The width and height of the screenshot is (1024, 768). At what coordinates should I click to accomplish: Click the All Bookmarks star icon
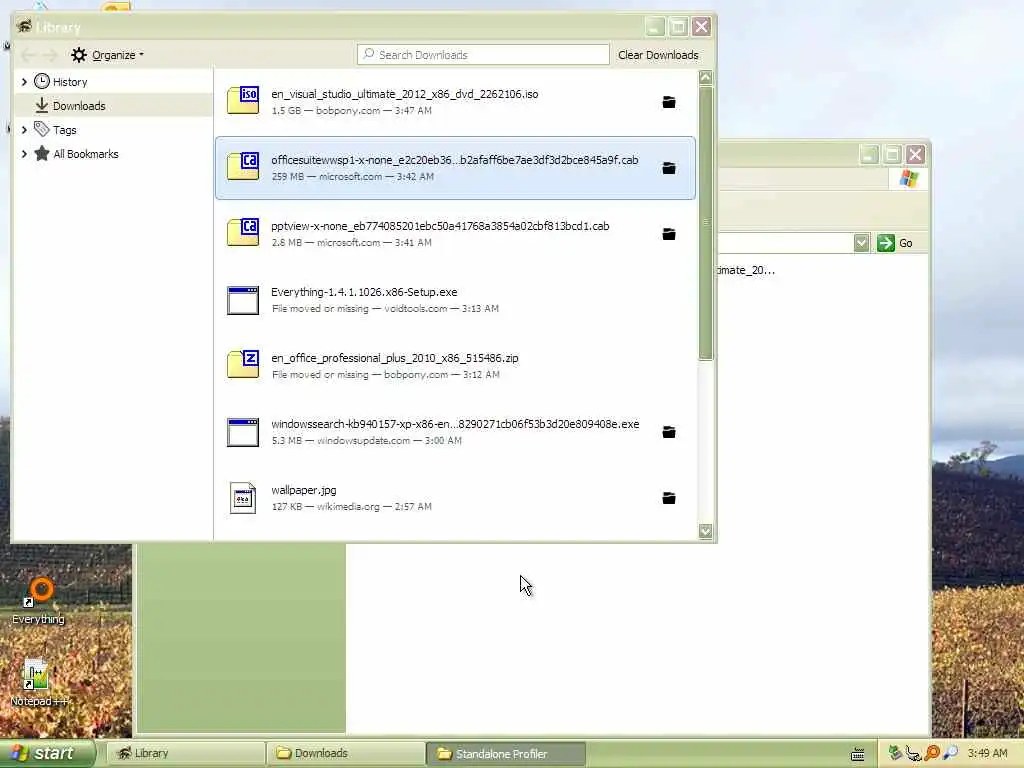(42, 153)
